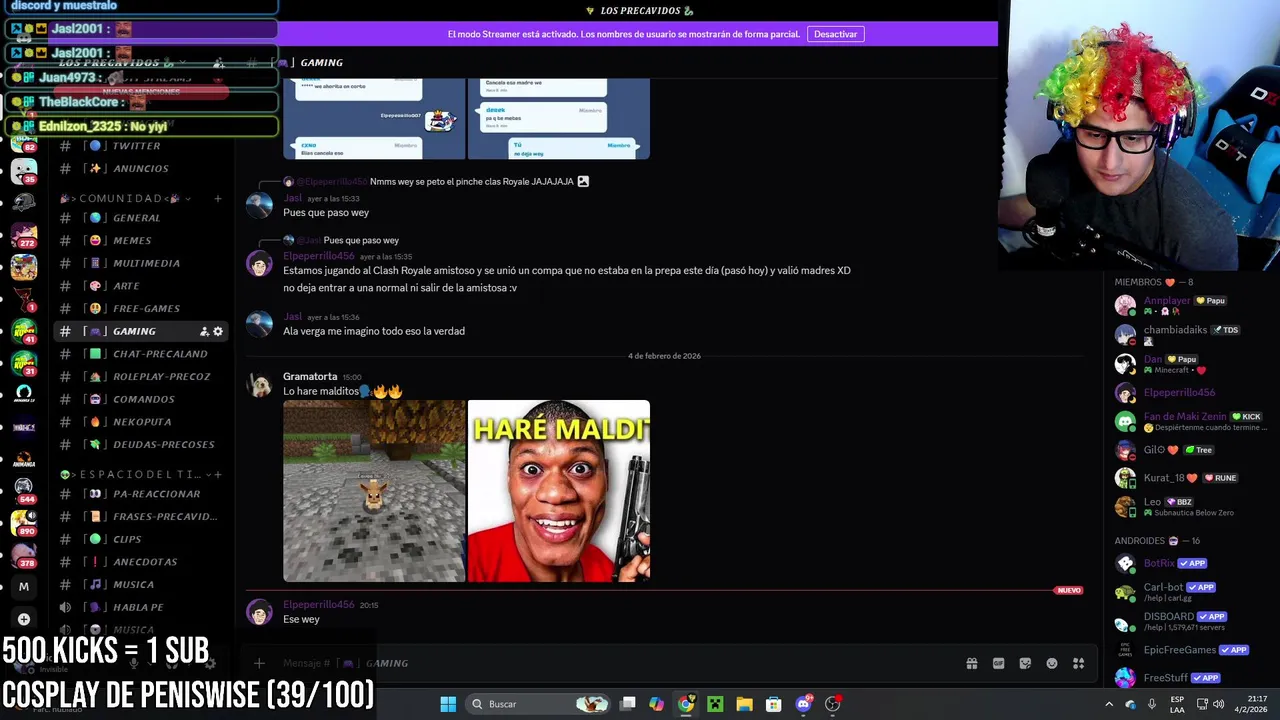Show hidden system tray icons

click(x=1108, y=704)
